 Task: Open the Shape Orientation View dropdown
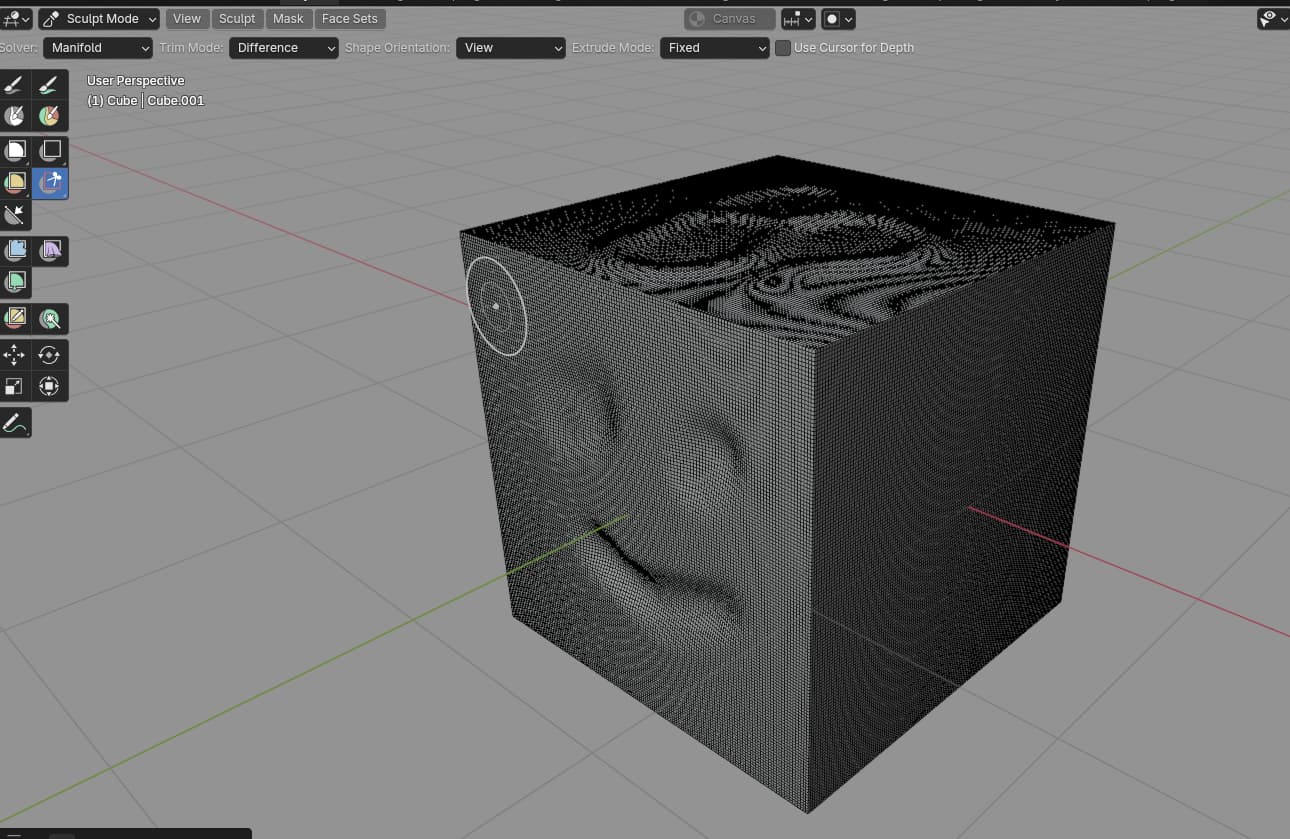[511, 48]
